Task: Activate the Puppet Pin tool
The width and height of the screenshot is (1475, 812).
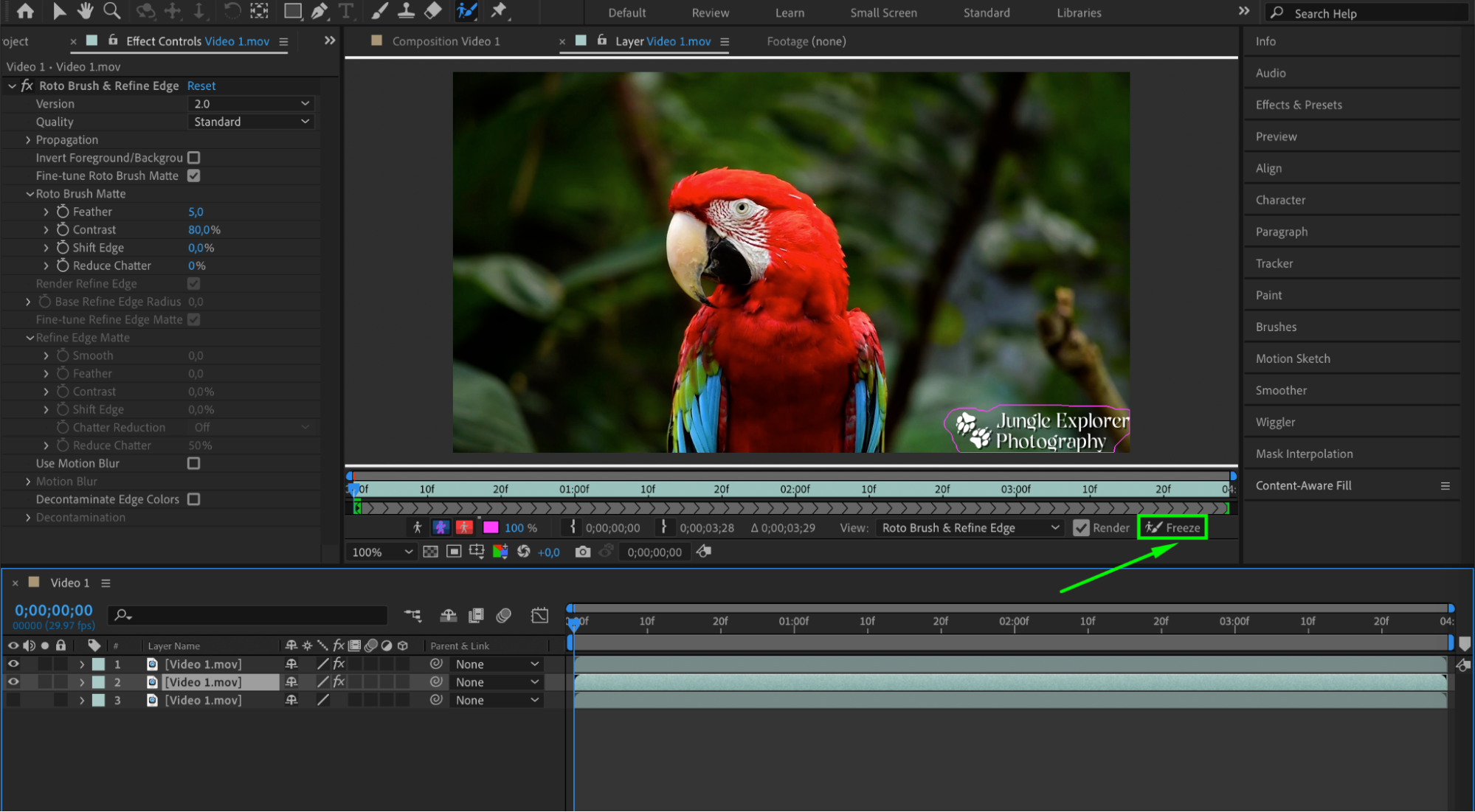Action: pos(499,11)
